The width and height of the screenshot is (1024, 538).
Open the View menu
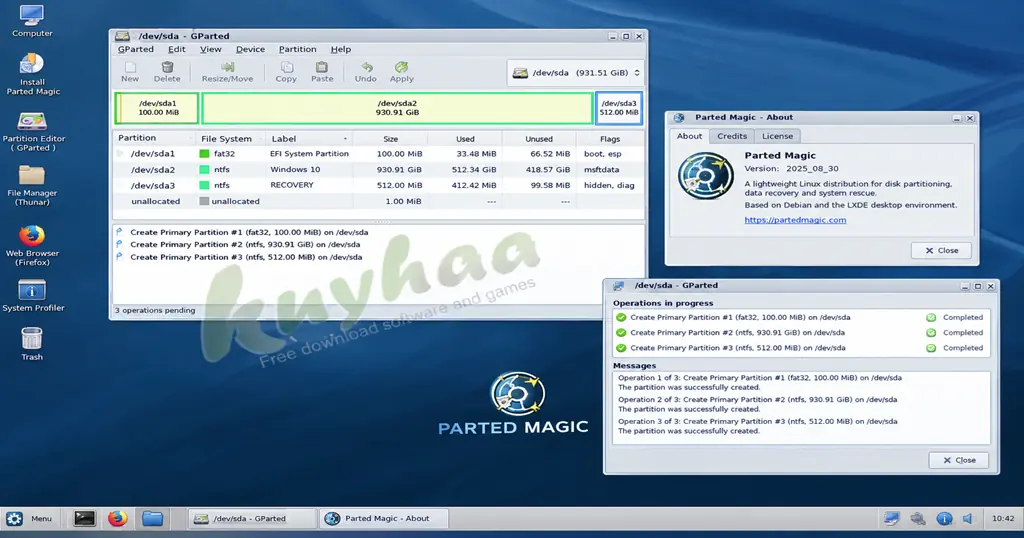[210, 49]
